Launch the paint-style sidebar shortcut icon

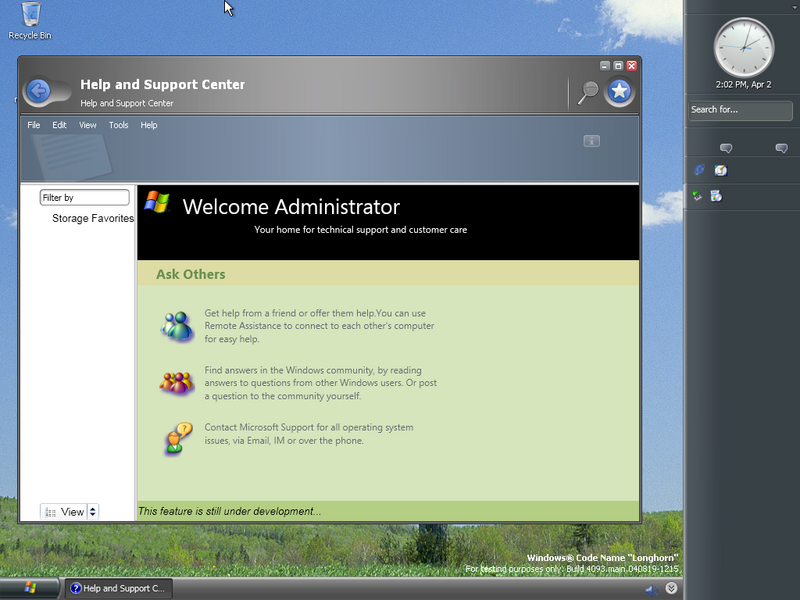click(x=720, y=170)
